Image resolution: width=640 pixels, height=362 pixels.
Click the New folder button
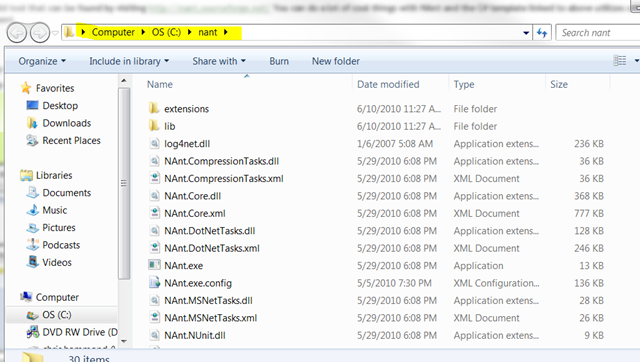click(x=336, y=61)
